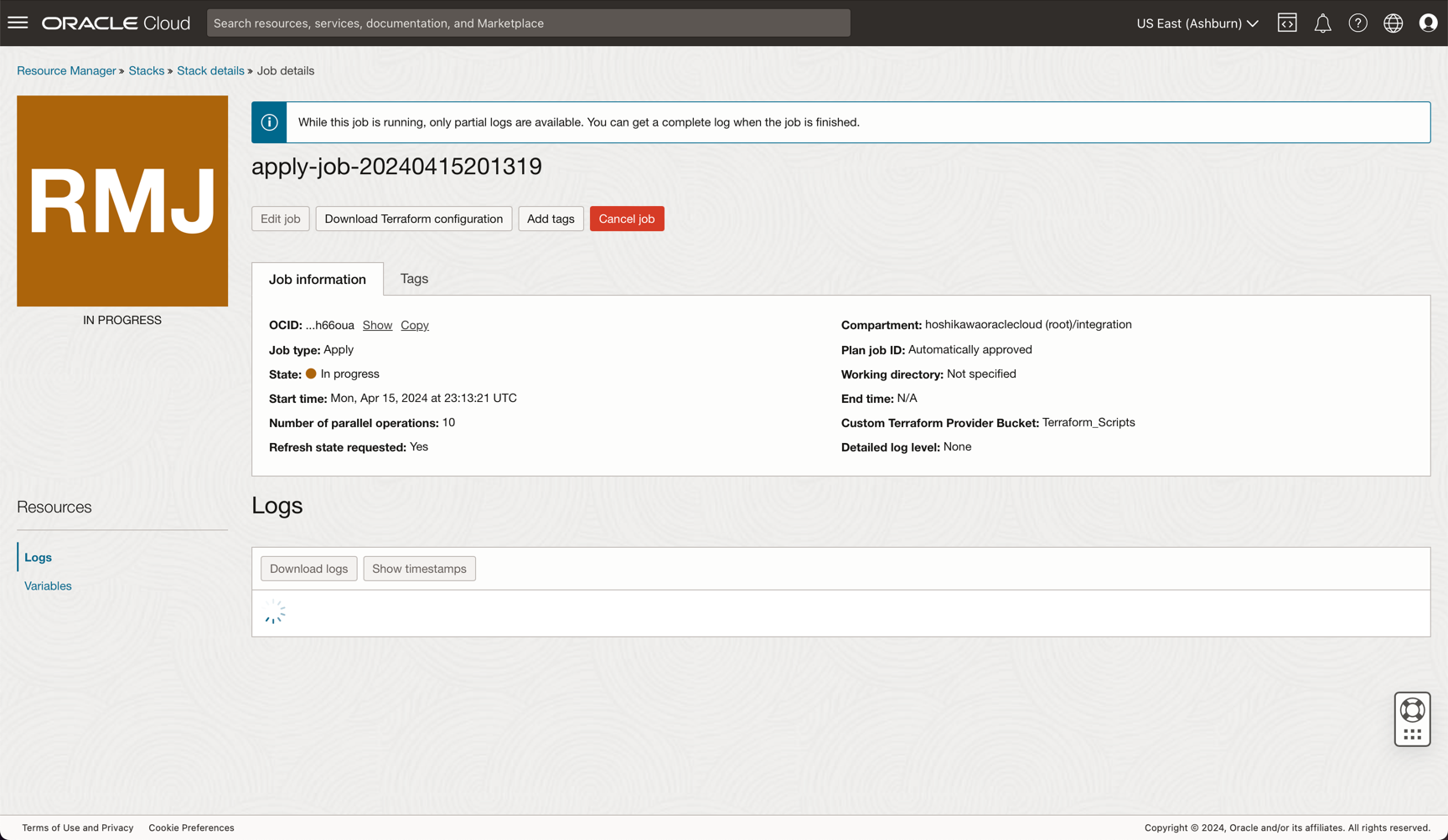Navigate to the Stacks breadcrumb
Viewport: 1448px width, 840px height.
tap(147, 70)
